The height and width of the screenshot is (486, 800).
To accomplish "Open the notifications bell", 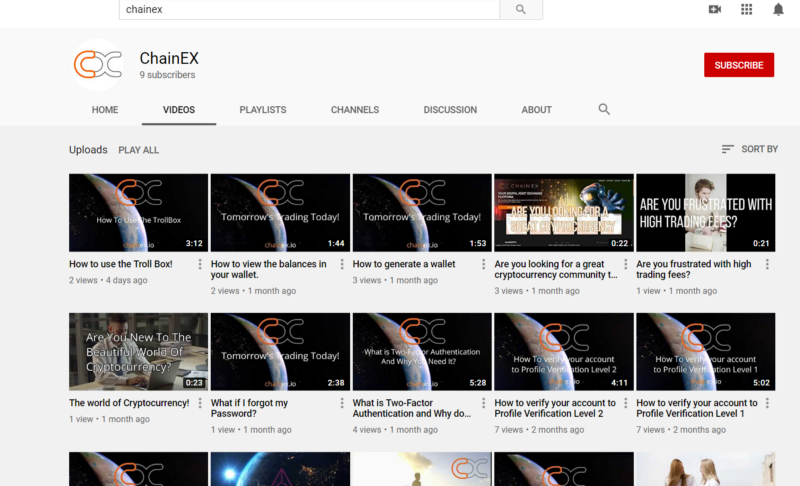I will [x=778, y=10].
